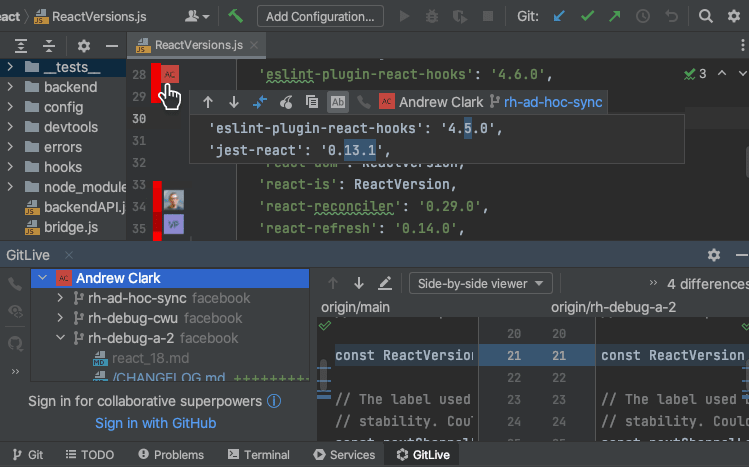Open the Terminal tool window

point(258,455)
